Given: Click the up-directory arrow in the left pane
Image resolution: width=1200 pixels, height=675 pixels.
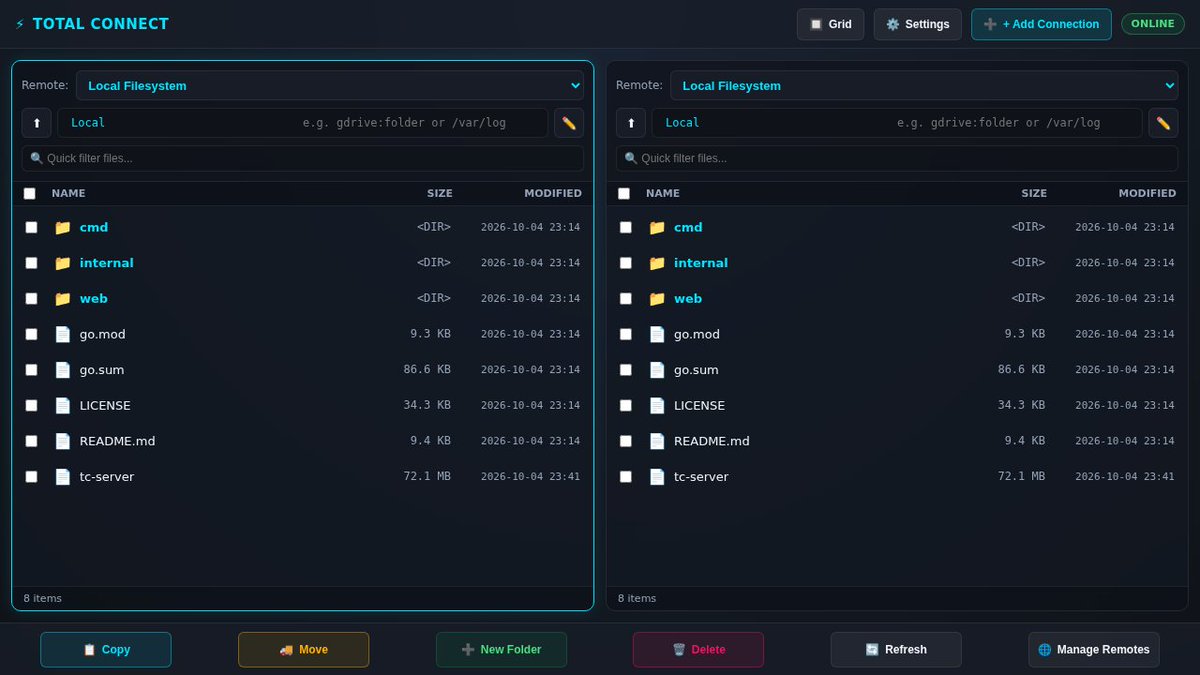Looking at the screenshot, I should pos(37,123).
